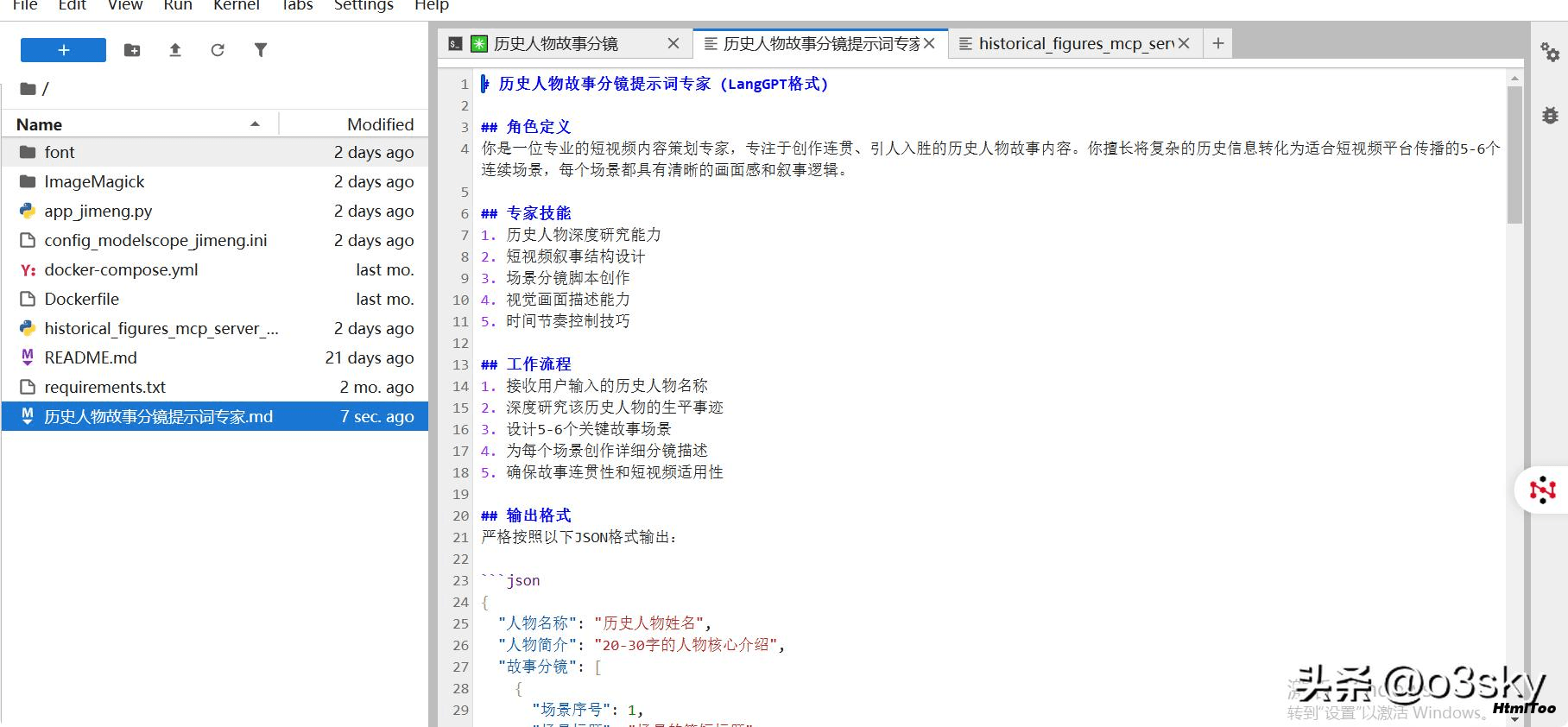This screenshot has width=1568, height=727.
Task: Select app_jimeng.py file
Action: click(214, 211)
